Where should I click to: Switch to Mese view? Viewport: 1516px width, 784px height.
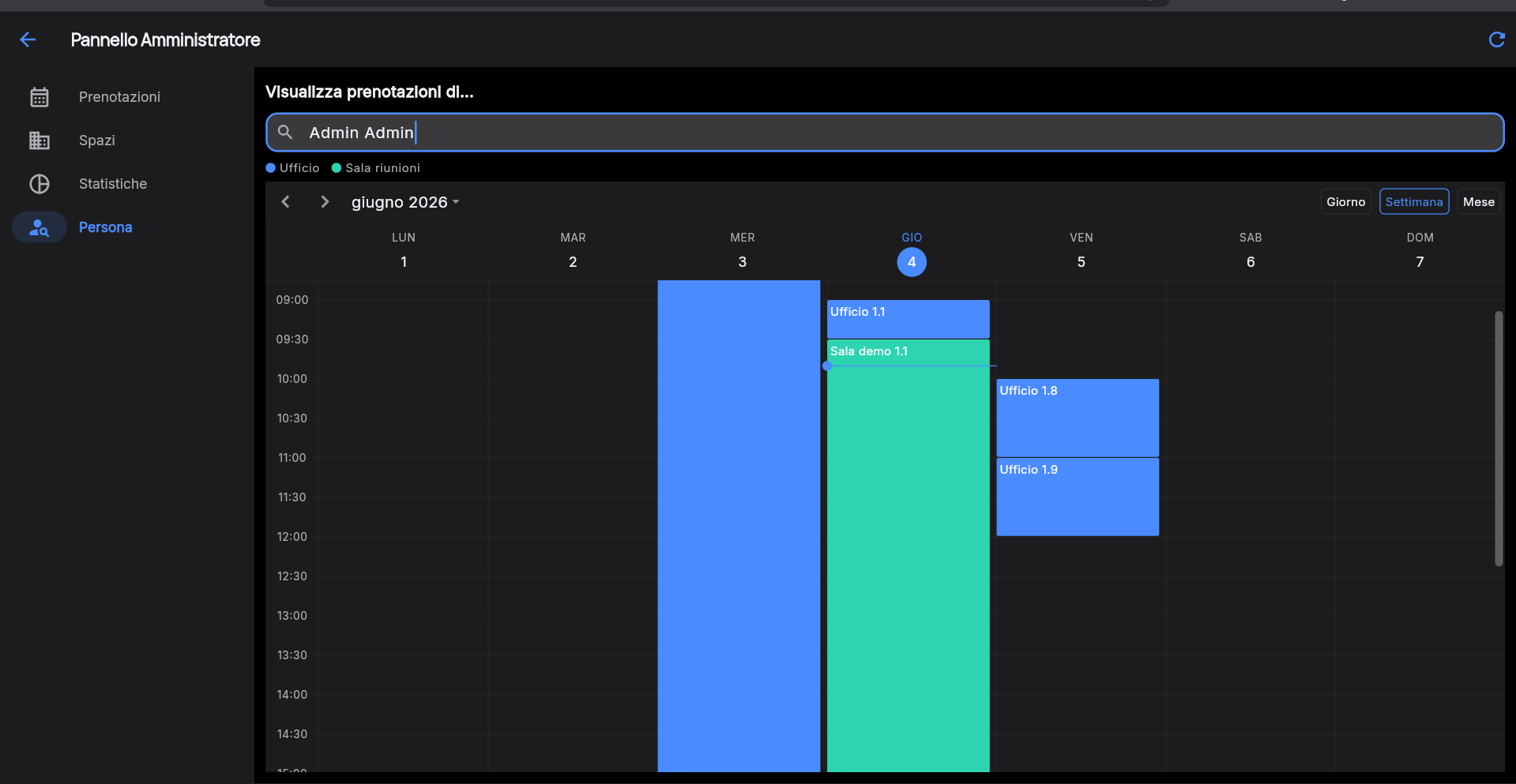(1478, 202)
